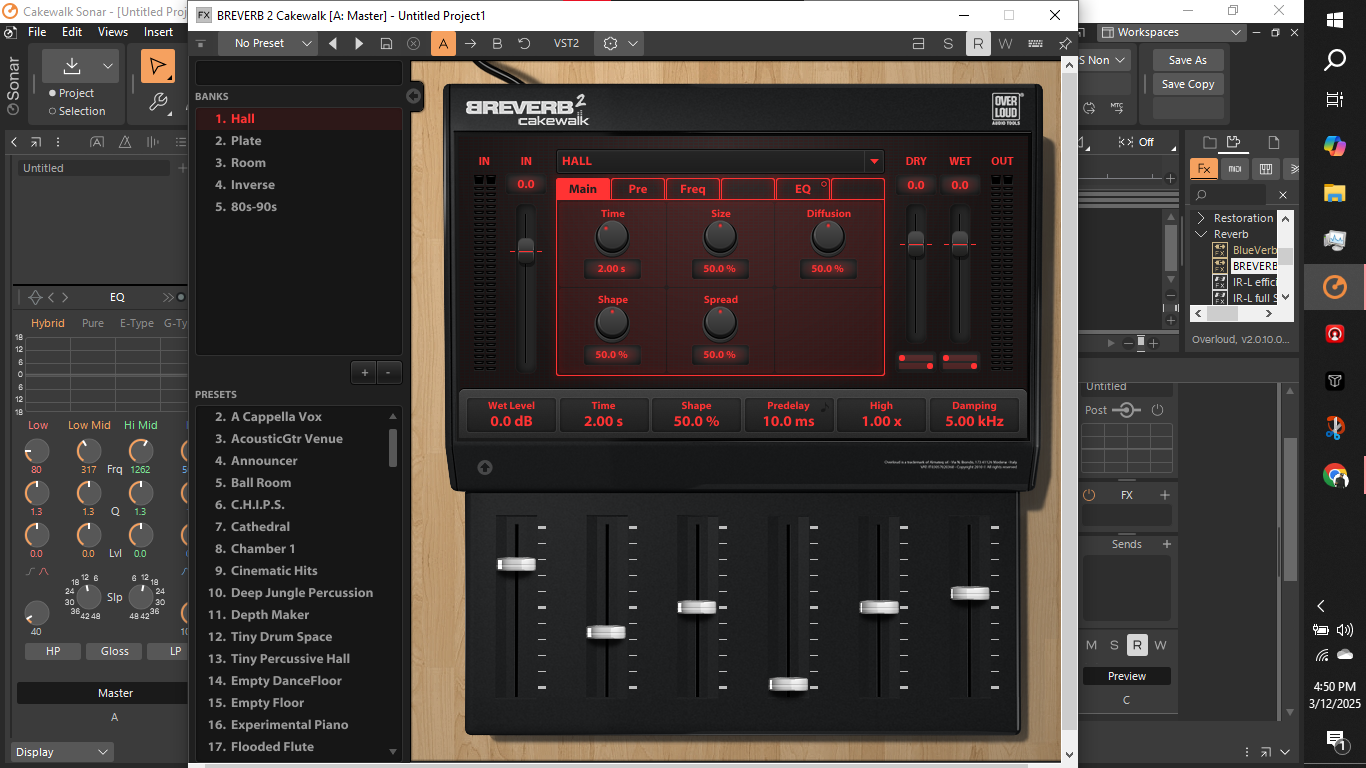Toggle the A/B comparison to setting B
The image size is (1366, 768).
497,43
